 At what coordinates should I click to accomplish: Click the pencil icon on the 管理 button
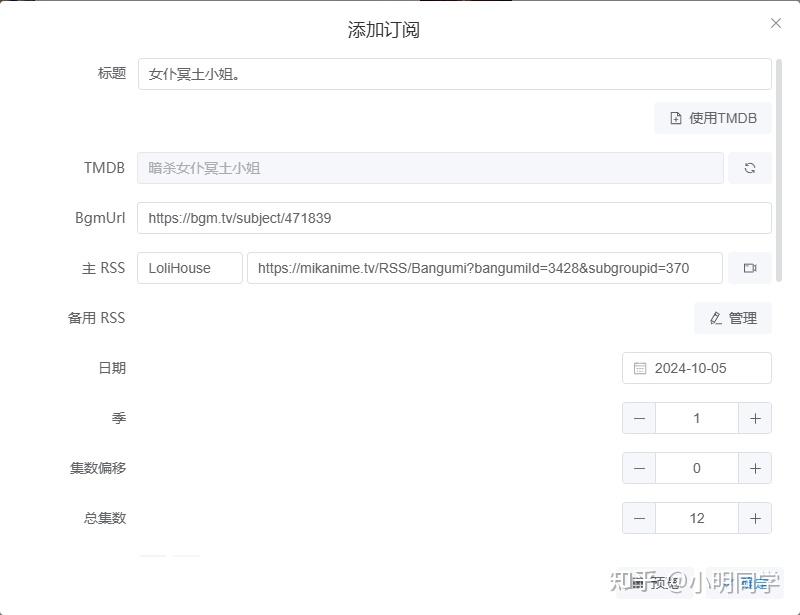[715, 318]
